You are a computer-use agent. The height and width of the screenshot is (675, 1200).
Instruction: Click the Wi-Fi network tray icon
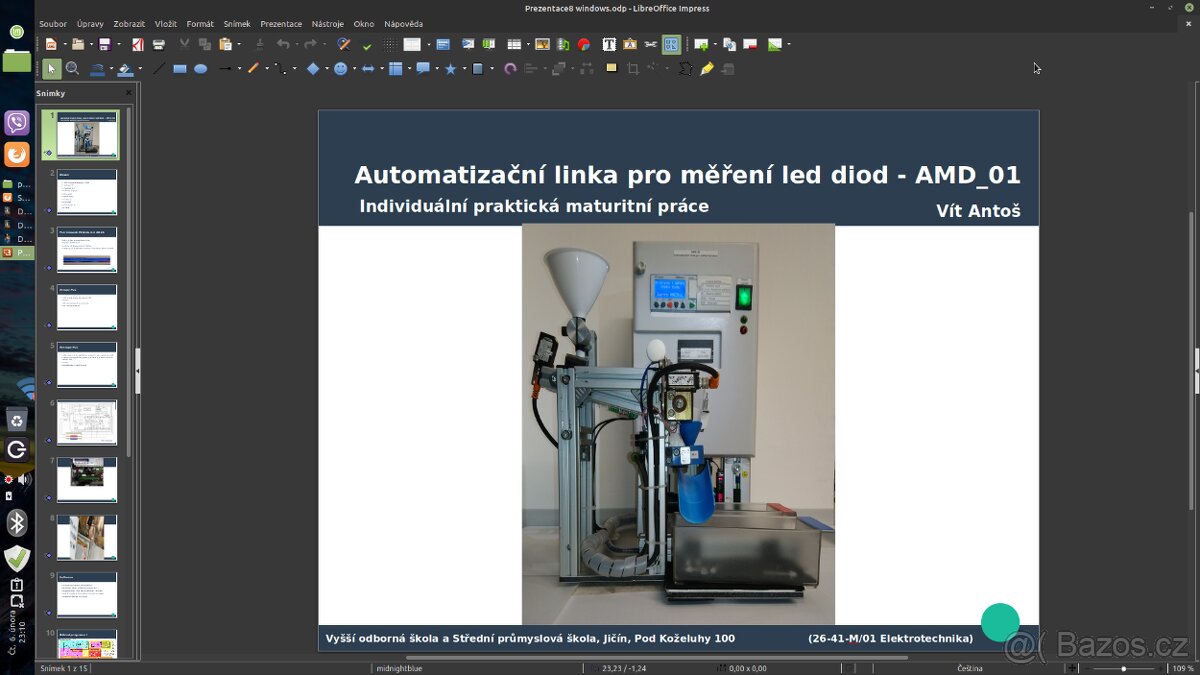[x=25, y=389]
